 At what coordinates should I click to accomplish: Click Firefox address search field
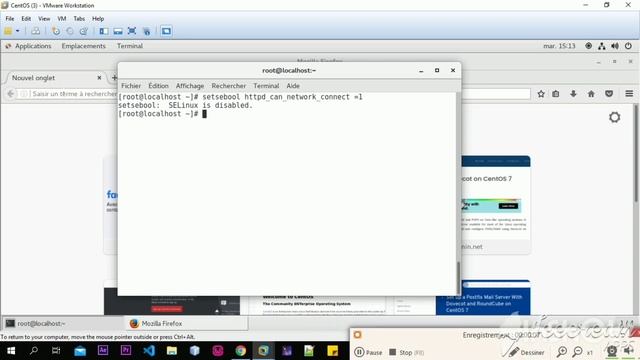[x=74, y=94]
